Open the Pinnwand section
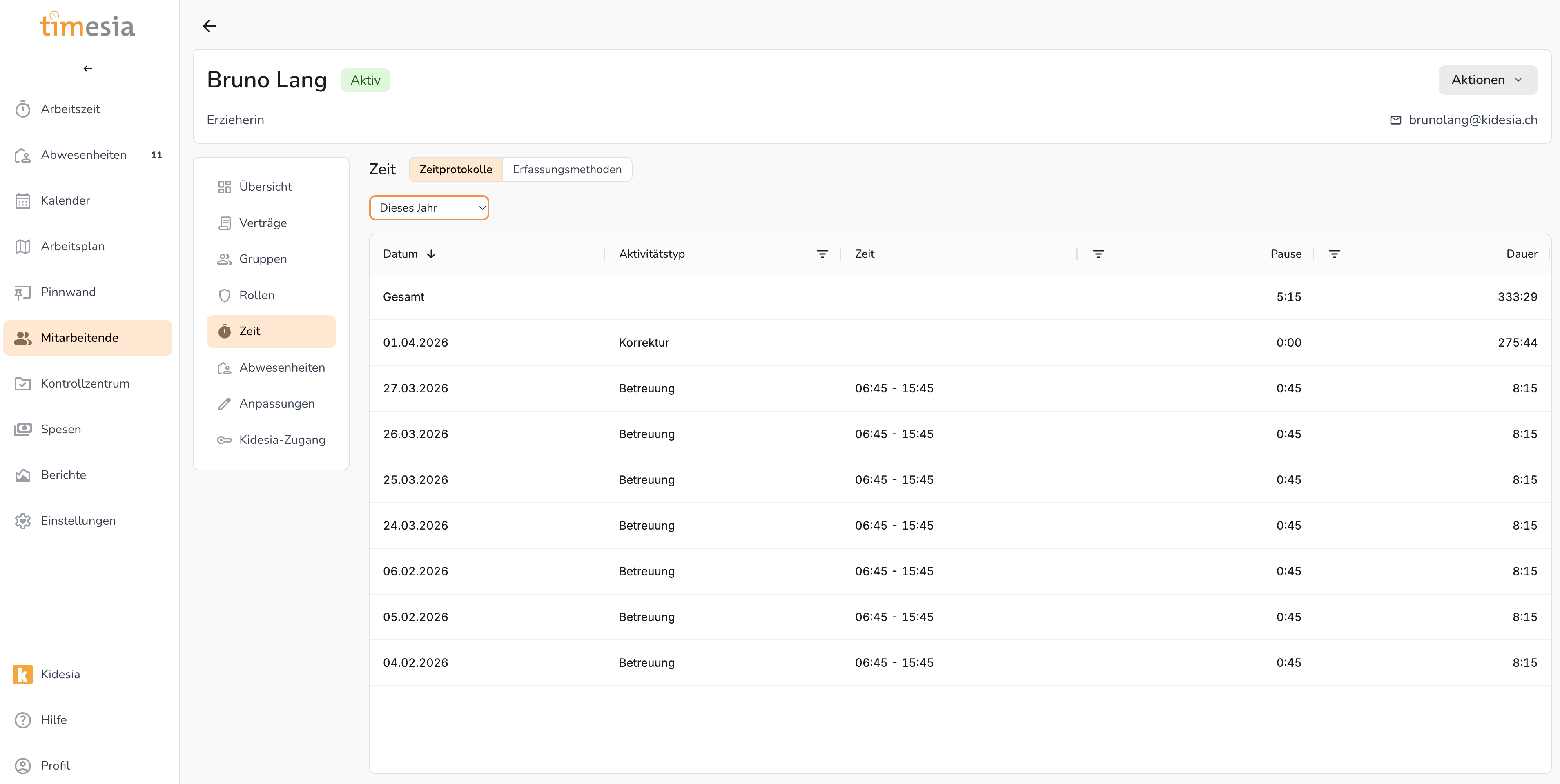Screen dimensions: 1560x784 68,292
